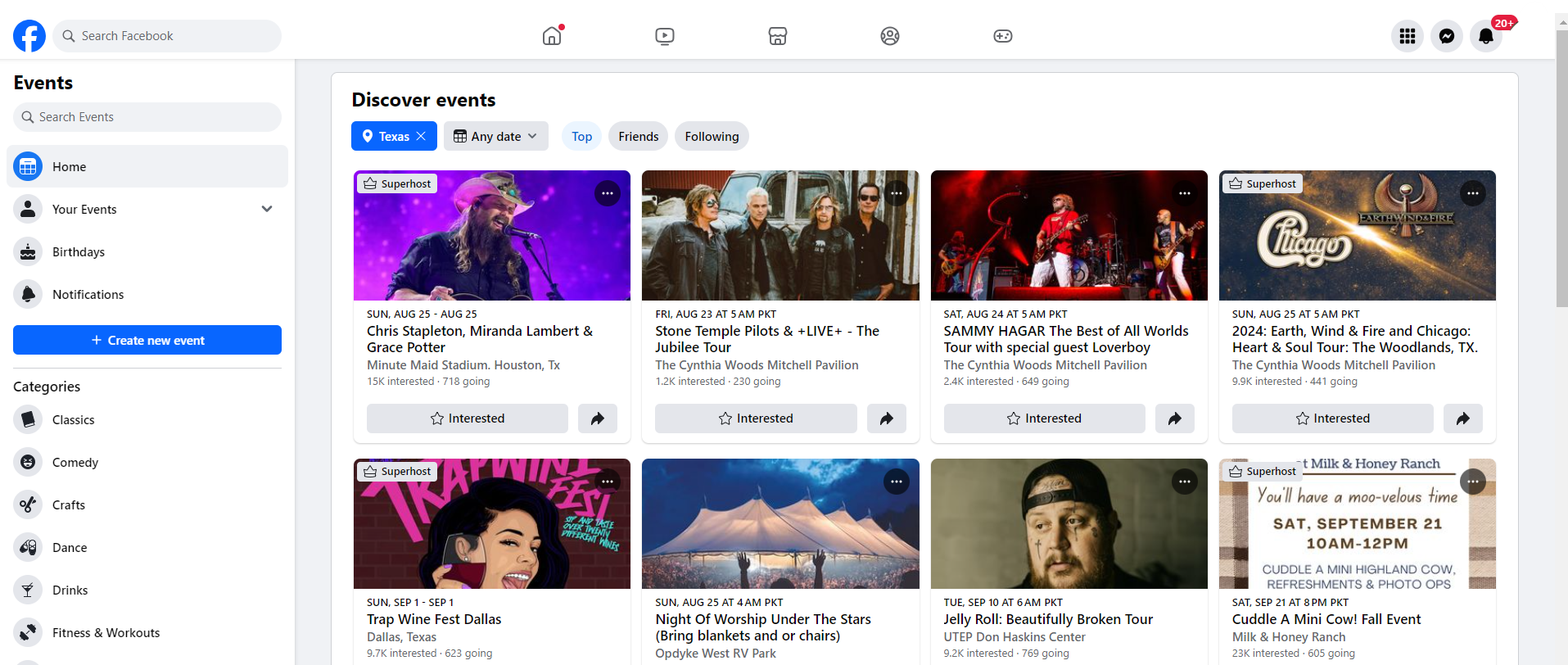Click the Search Events field

(x=147, y=117)
